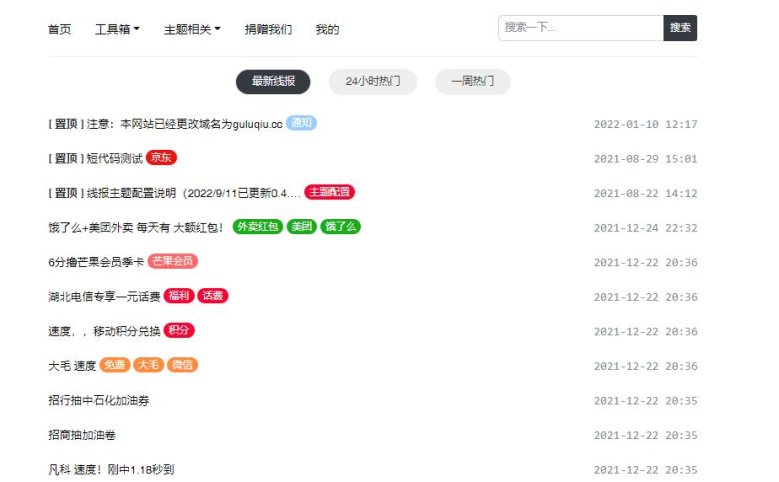Click the timestamp 2021-08-29 15:01
Image resolution: width=779 pixels, height=482 pixels.
[645, 159]
